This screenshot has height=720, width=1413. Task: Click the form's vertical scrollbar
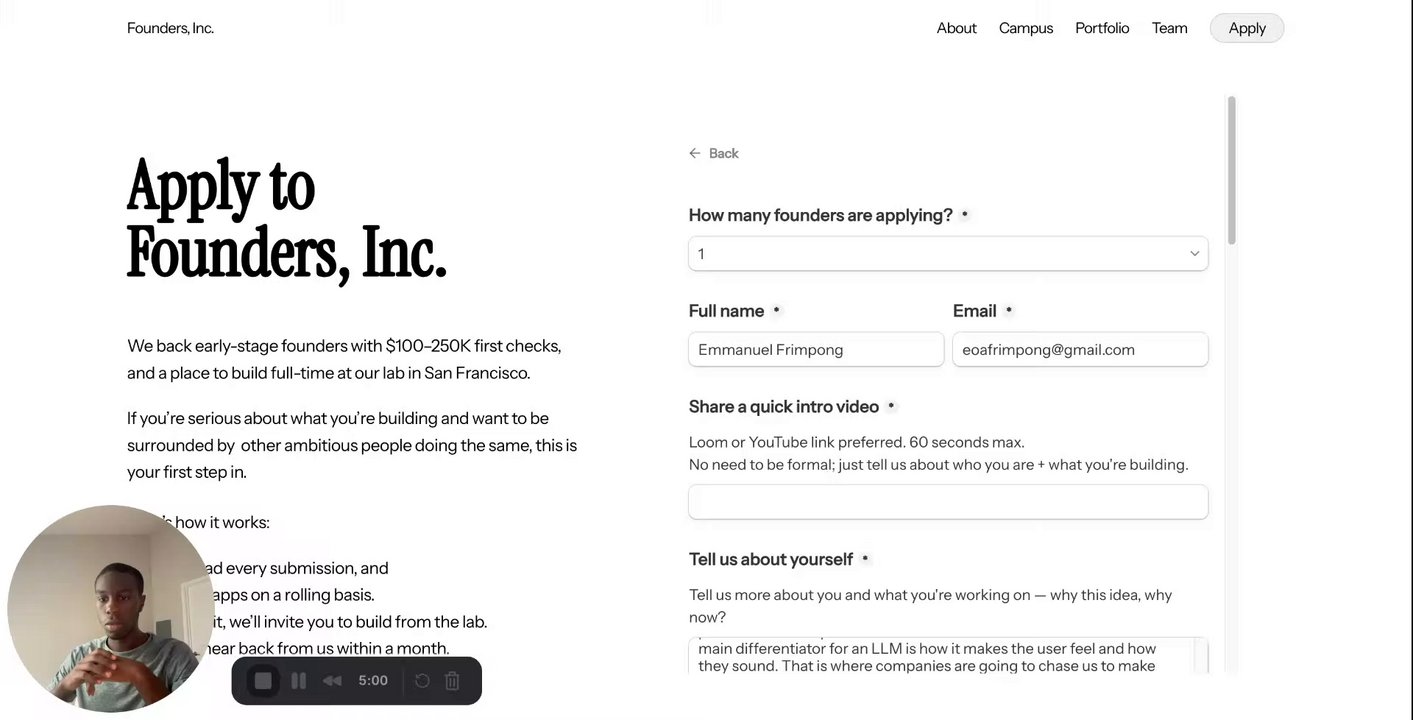click(x=1231, y=170)
